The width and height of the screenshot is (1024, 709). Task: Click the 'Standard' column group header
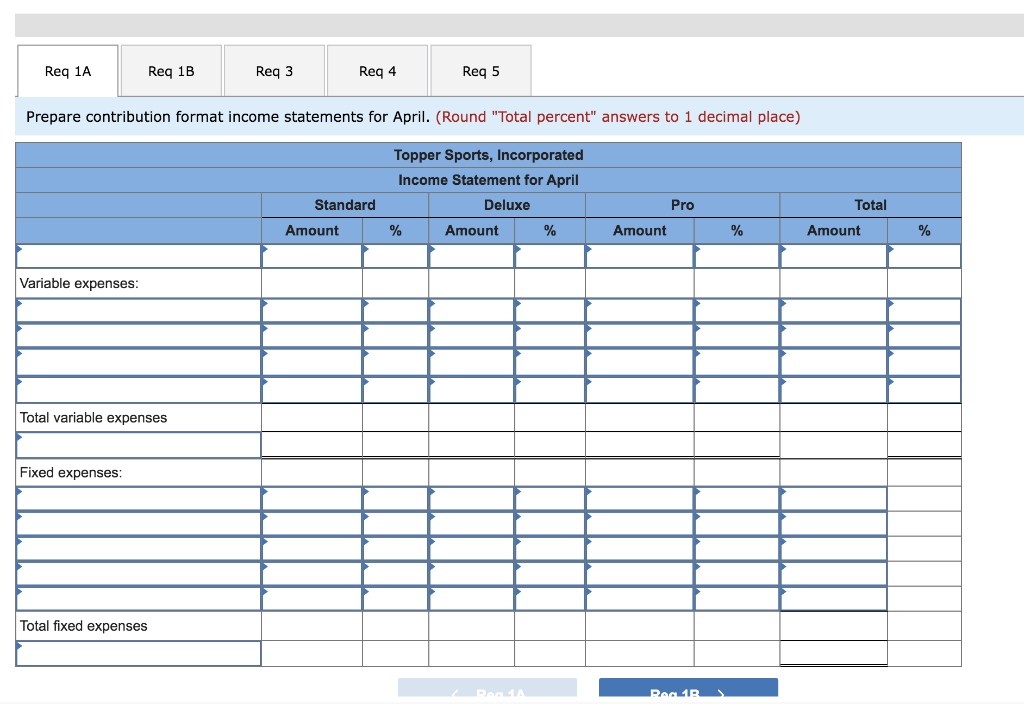(345, 205)
